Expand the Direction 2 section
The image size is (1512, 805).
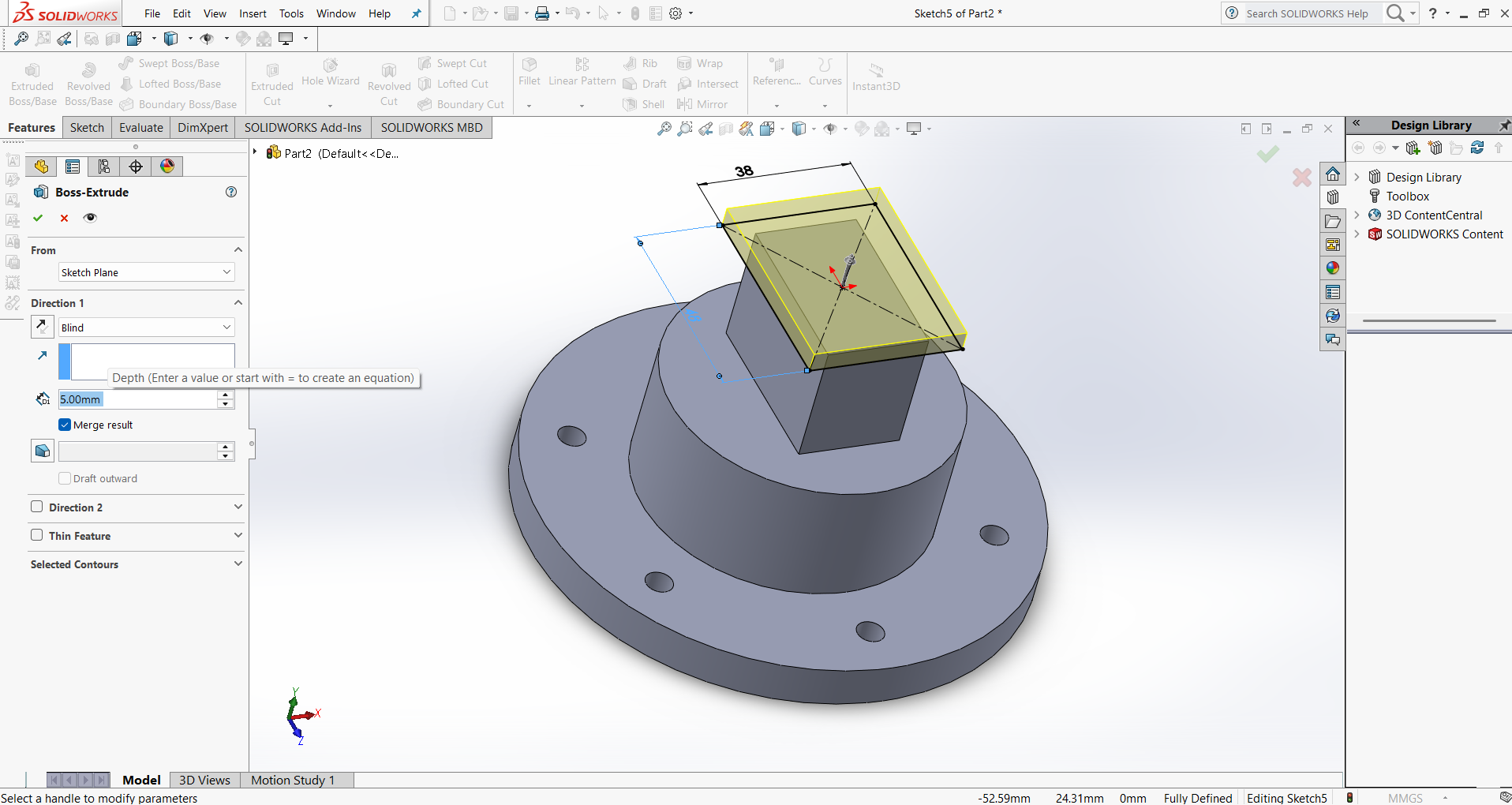(x=238, y=507)
